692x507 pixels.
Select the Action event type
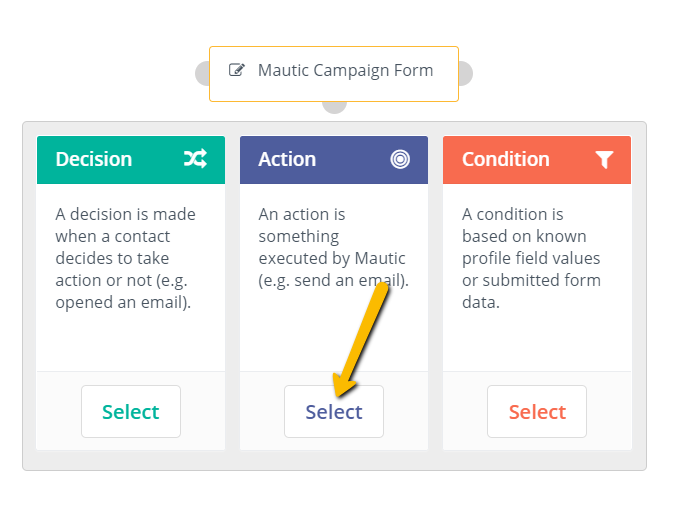(x=334, y=412)
